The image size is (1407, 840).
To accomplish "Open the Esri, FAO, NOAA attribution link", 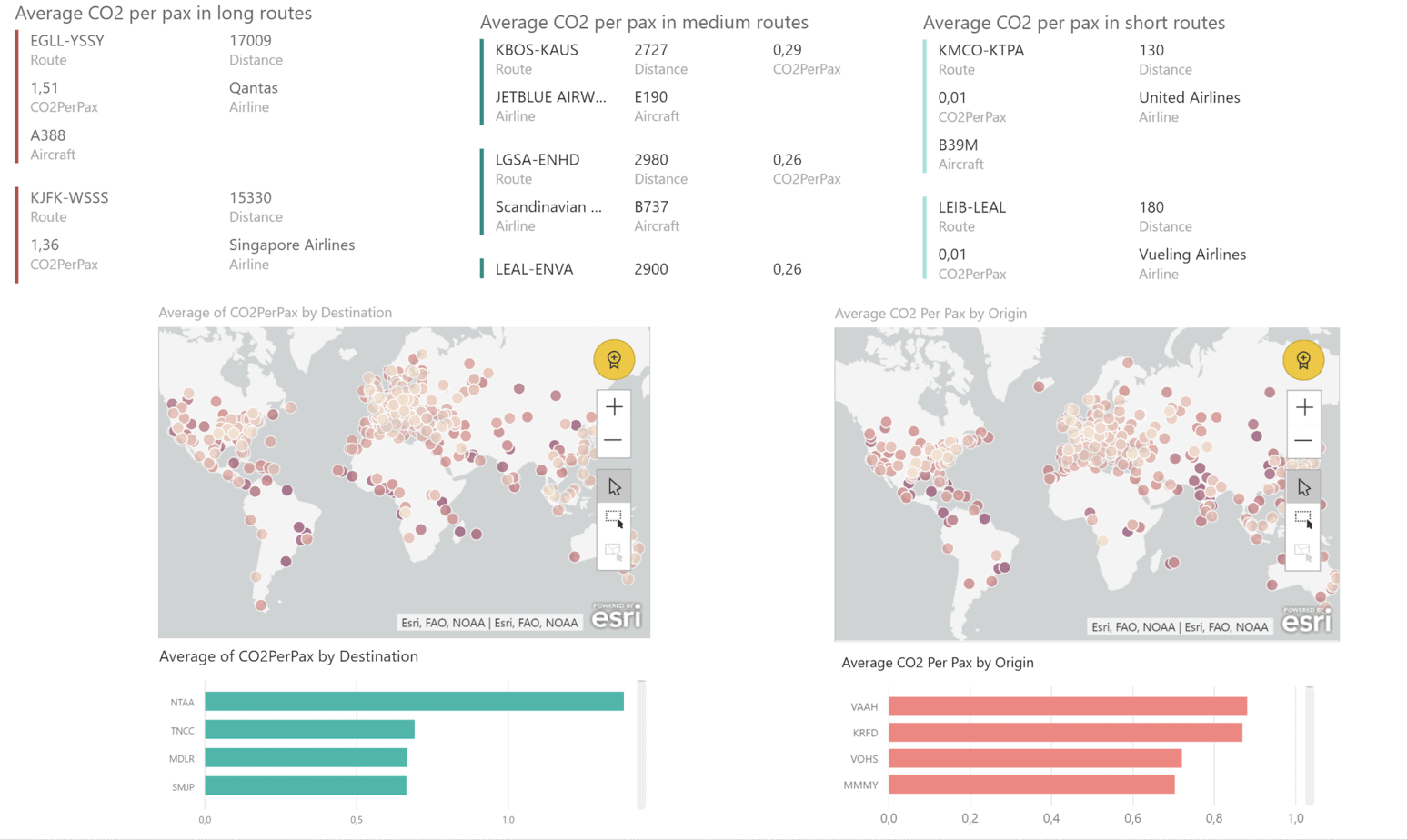I will [x=491, y=623].
